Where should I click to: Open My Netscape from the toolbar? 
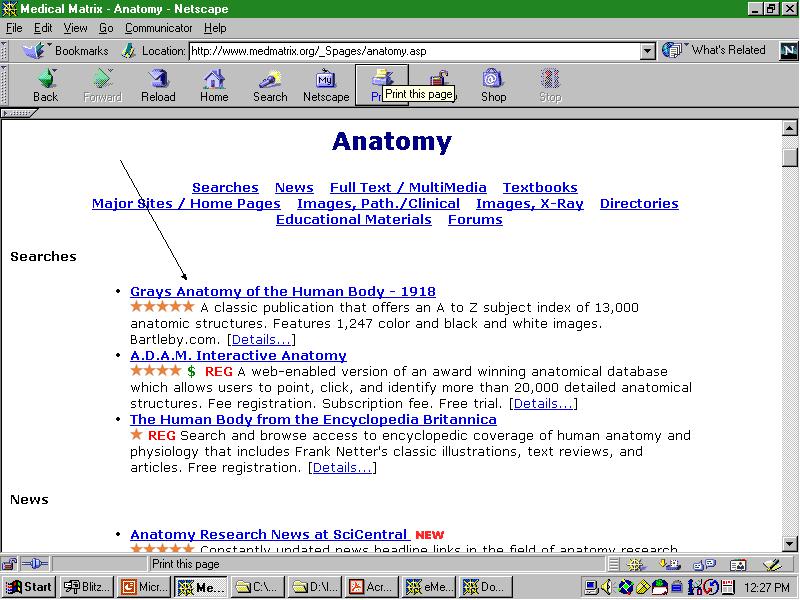click(326, 86)
